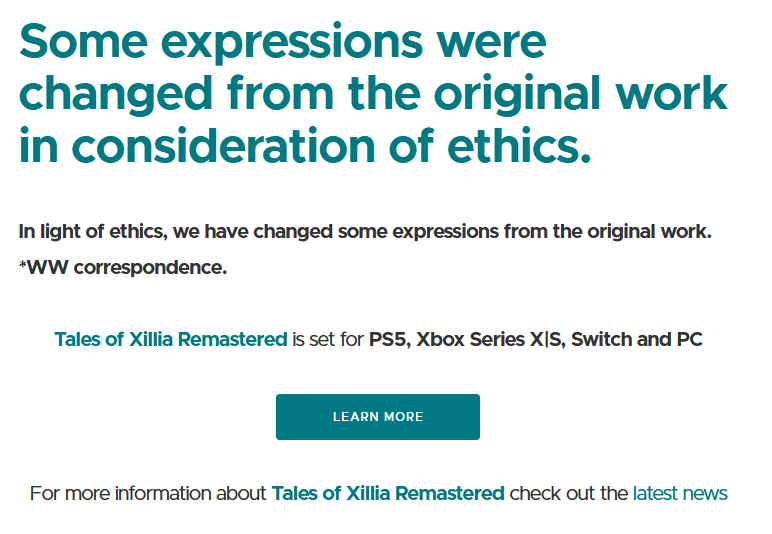The height and width of the screenshot is (534, 772).
Task: Click the 'For more information about' text
Action: coord(148,493)
